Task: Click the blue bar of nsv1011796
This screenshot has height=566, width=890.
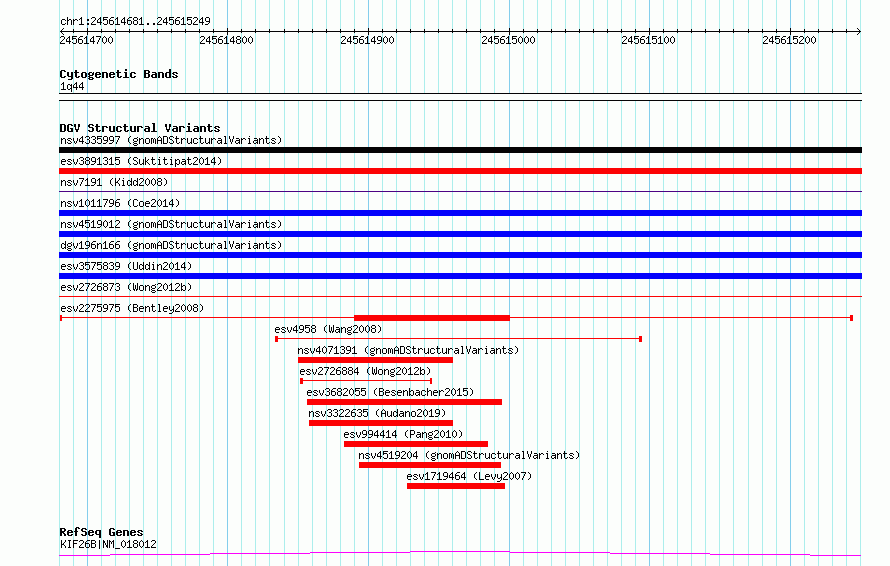Action: (460, 213)
